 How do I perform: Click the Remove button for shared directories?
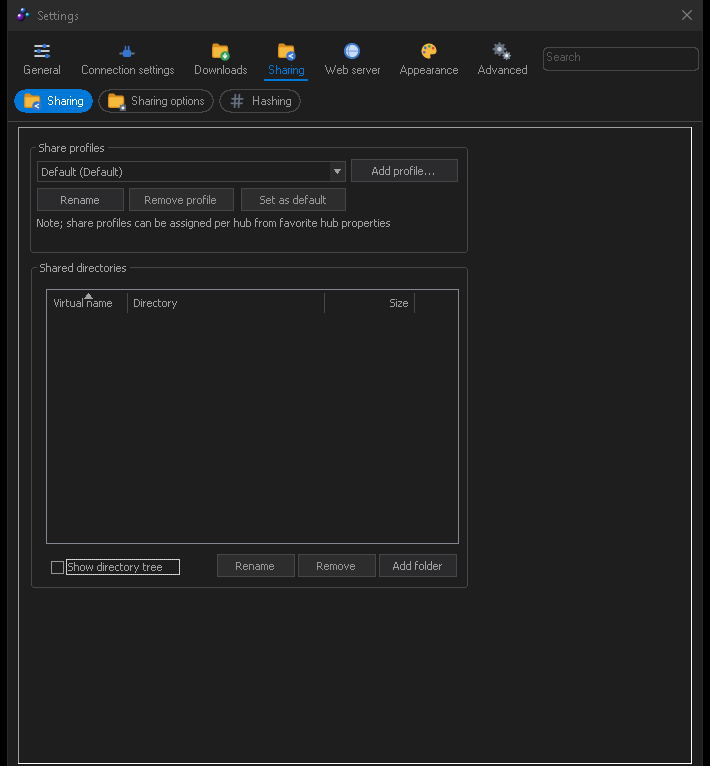point(337,566)
